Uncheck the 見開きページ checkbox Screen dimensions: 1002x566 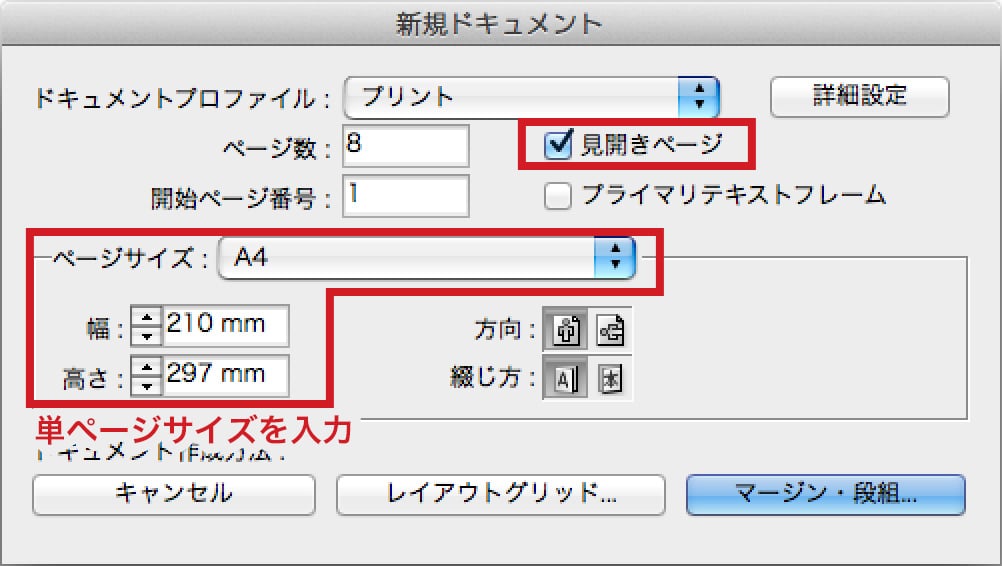point(557,146)
